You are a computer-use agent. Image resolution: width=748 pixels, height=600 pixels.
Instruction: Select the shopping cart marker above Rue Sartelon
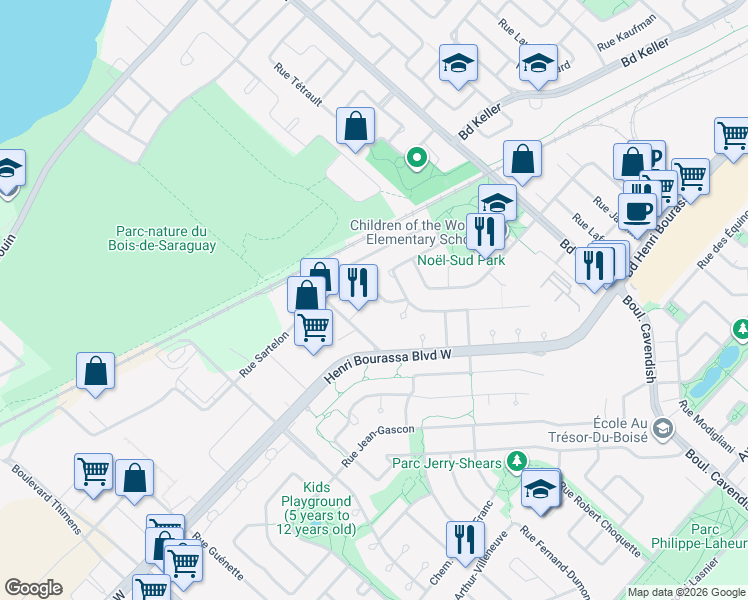pos(313,330)
